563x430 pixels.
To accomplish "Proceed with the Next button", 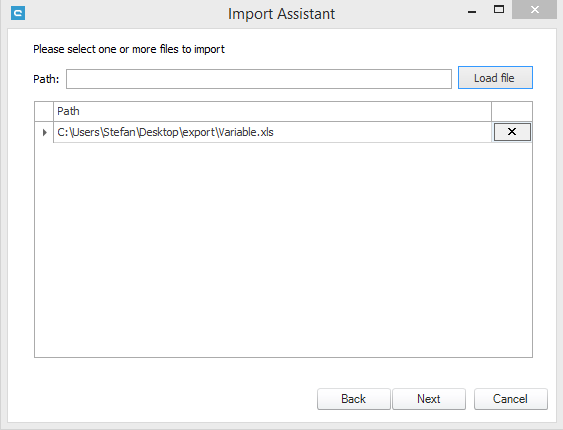I will click(429, 399).
